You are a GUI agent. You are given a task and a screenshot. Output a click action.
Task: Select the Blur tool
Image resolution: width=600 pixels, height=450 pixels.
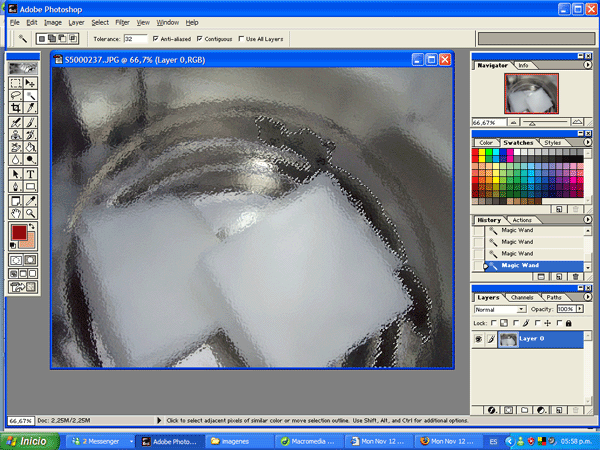click(x=16, y=159)
